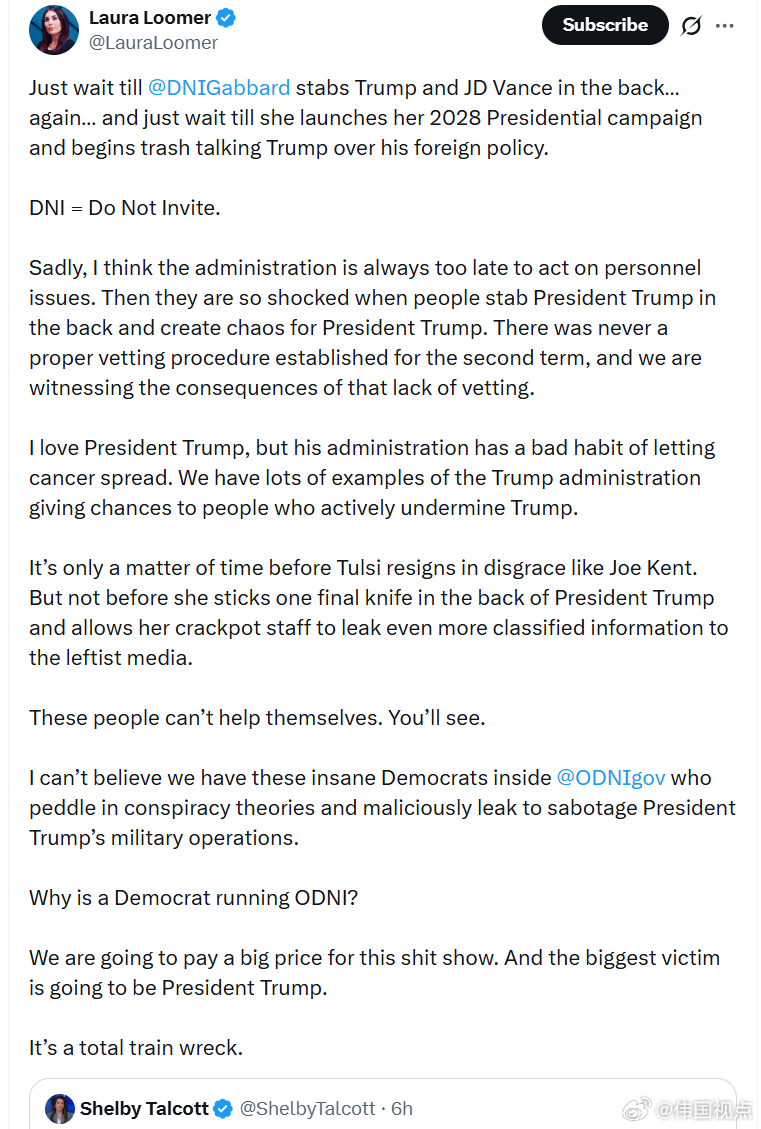Click the "DNI = Do Not Invite." line

click(125, 208)
